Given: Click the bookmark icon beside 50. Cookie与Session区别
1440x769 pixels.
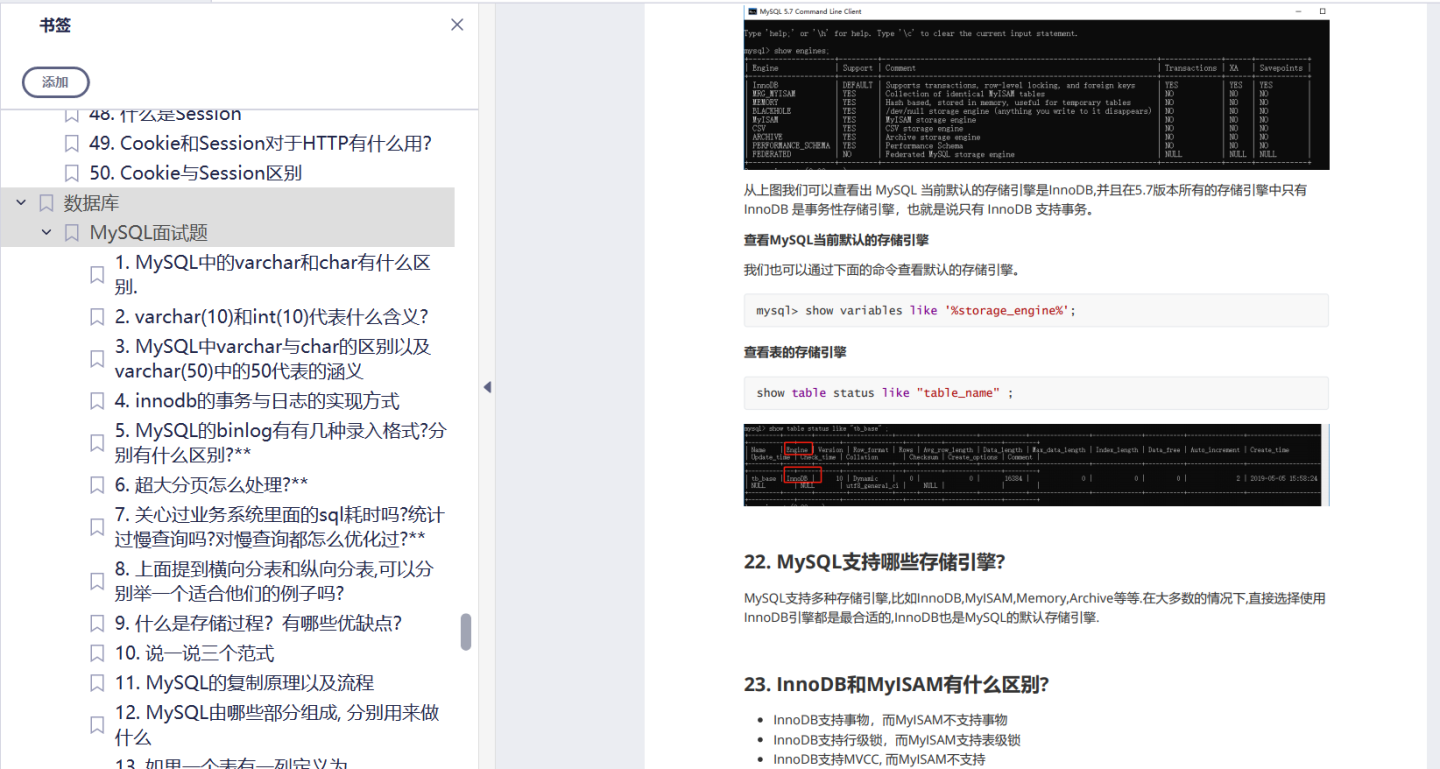Looking at the screenshot, I should click(x=72, y=173).
